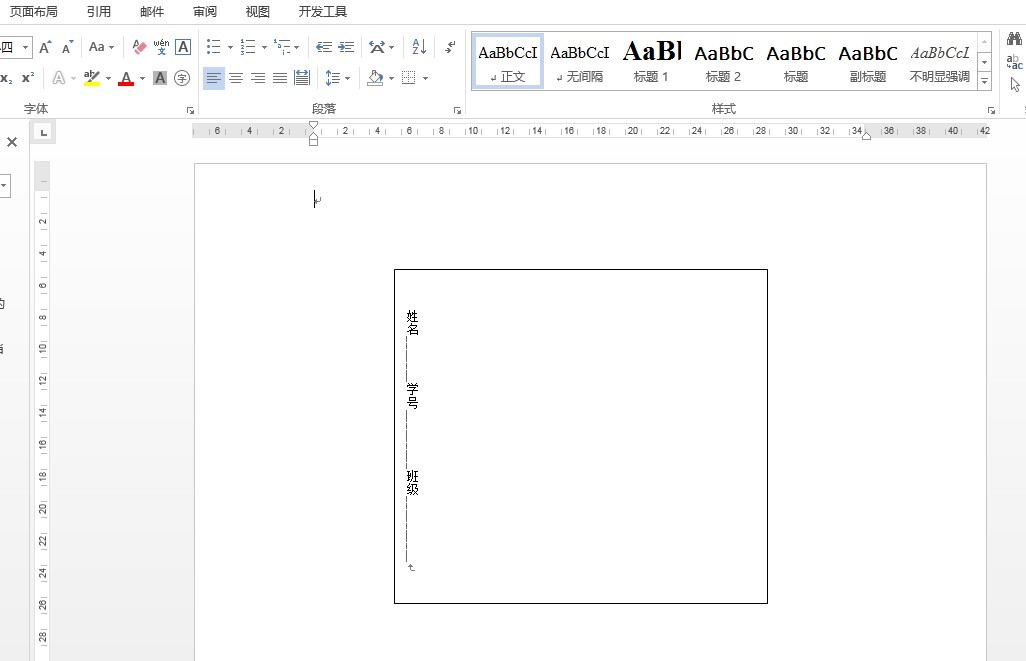Expand the bullet list dropdown arrow
The image size is (1026, 661).
point(230,47)
